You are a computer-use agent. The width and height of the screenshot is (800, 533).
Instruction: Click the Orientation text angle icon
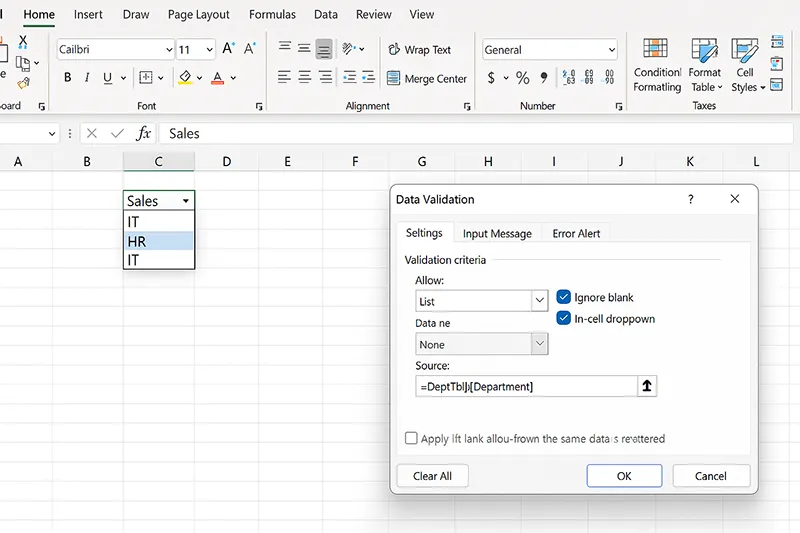tap(348, 49)
